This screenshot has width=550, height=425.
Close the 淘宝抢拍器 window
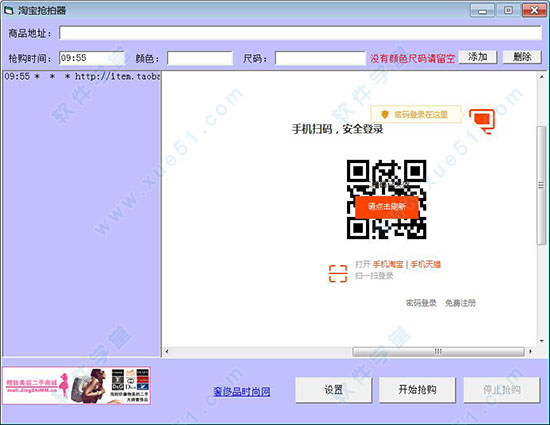(x=534, y=11)
